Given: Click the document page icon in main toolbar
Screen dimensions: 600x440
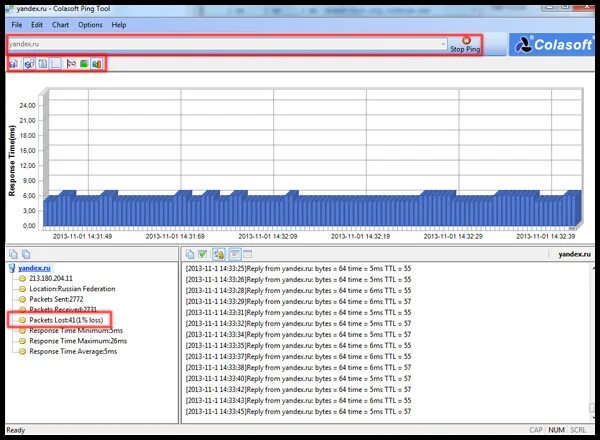Looking at the screenshot, I should coord(42,64).
